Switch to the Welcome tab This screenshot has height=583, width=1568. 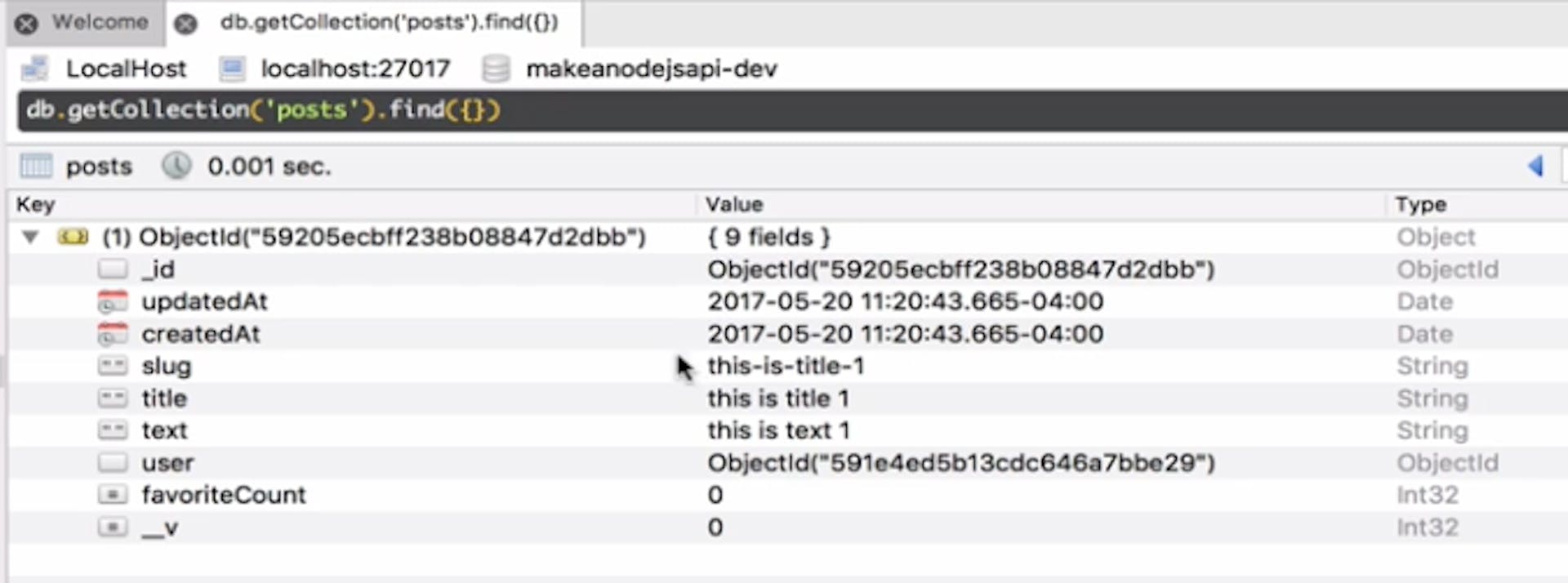point(100,22)
